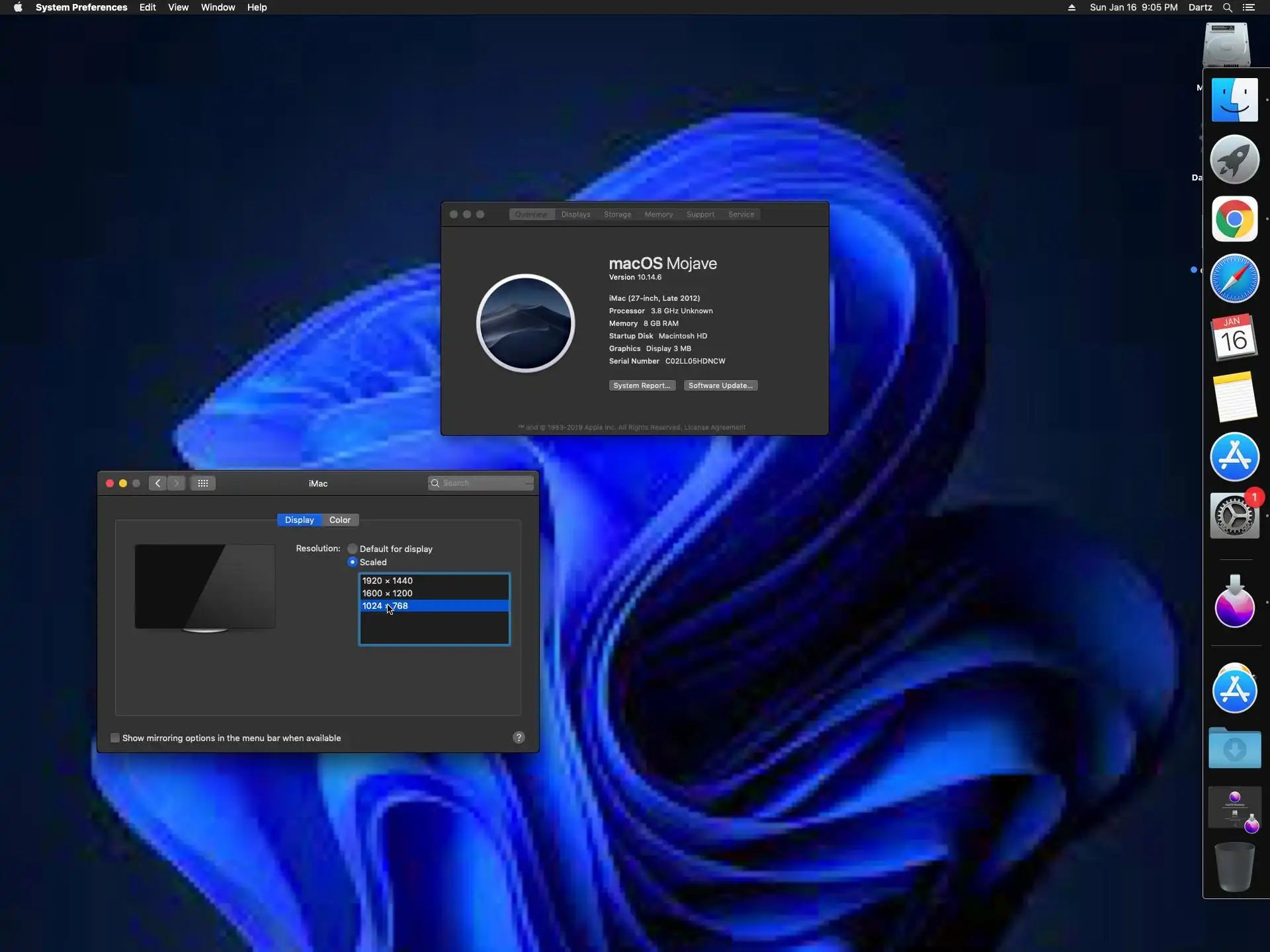The image size is (1270, 952).
Task: Open the Calendar app showing Jan 16
Action: pos(1234,338)
